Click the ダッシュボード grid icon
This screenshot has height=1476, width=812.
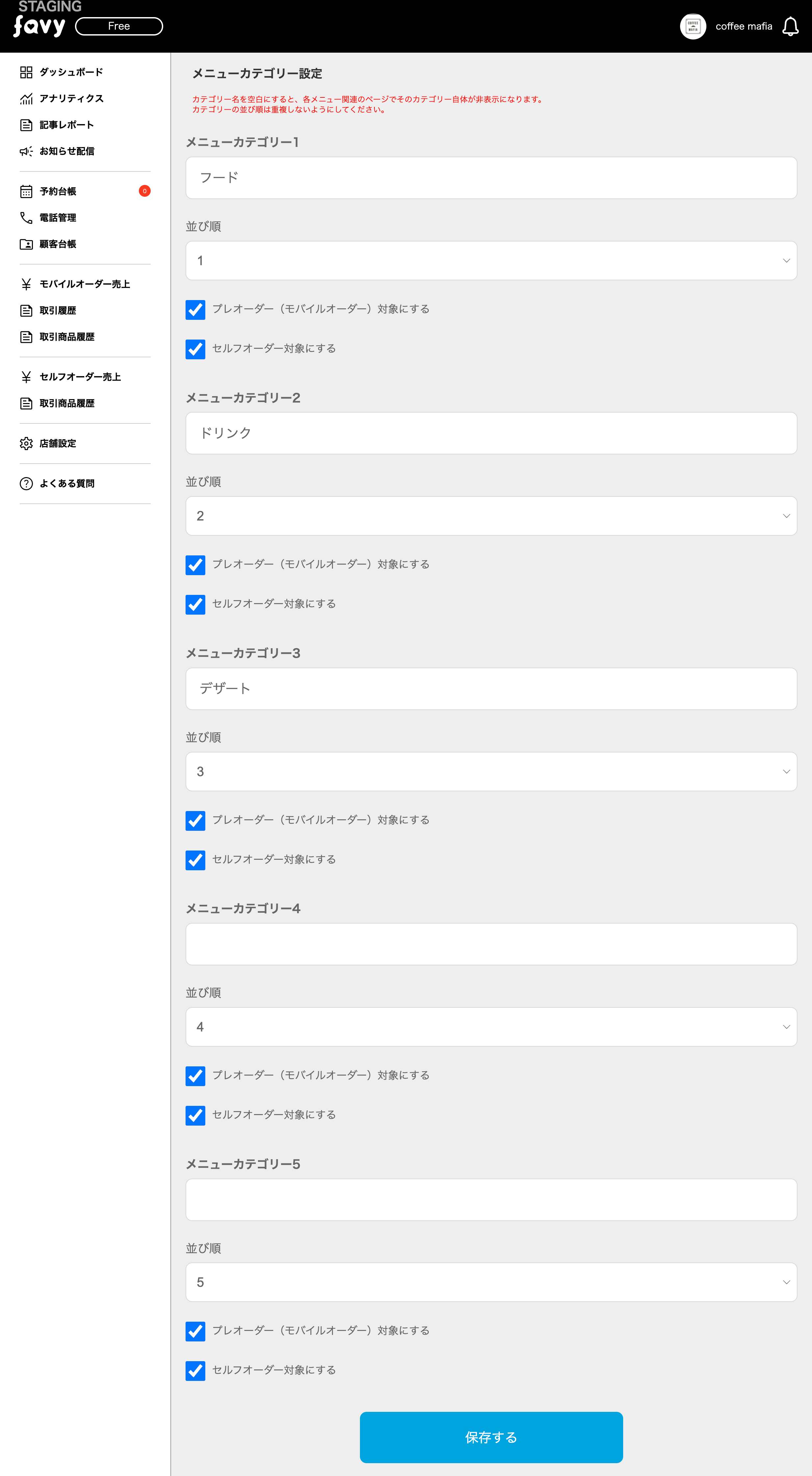pos(26,72)
